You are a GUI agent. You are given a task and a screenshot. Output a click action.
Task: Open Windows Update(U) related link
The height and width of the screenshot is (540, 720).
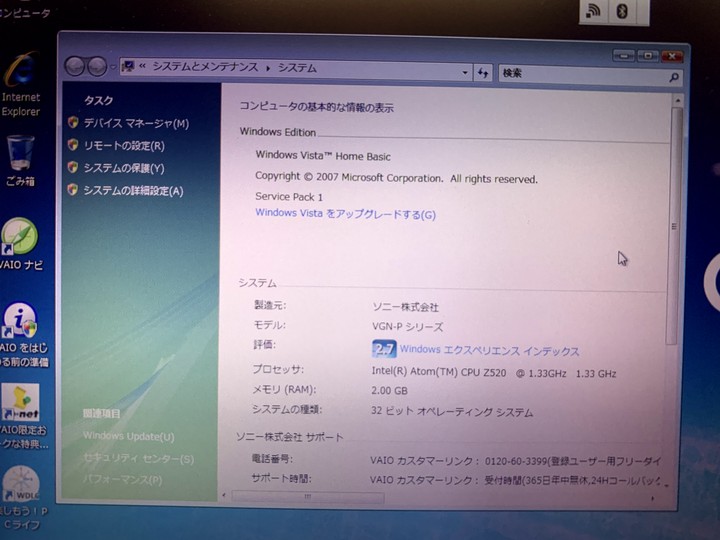129,436
